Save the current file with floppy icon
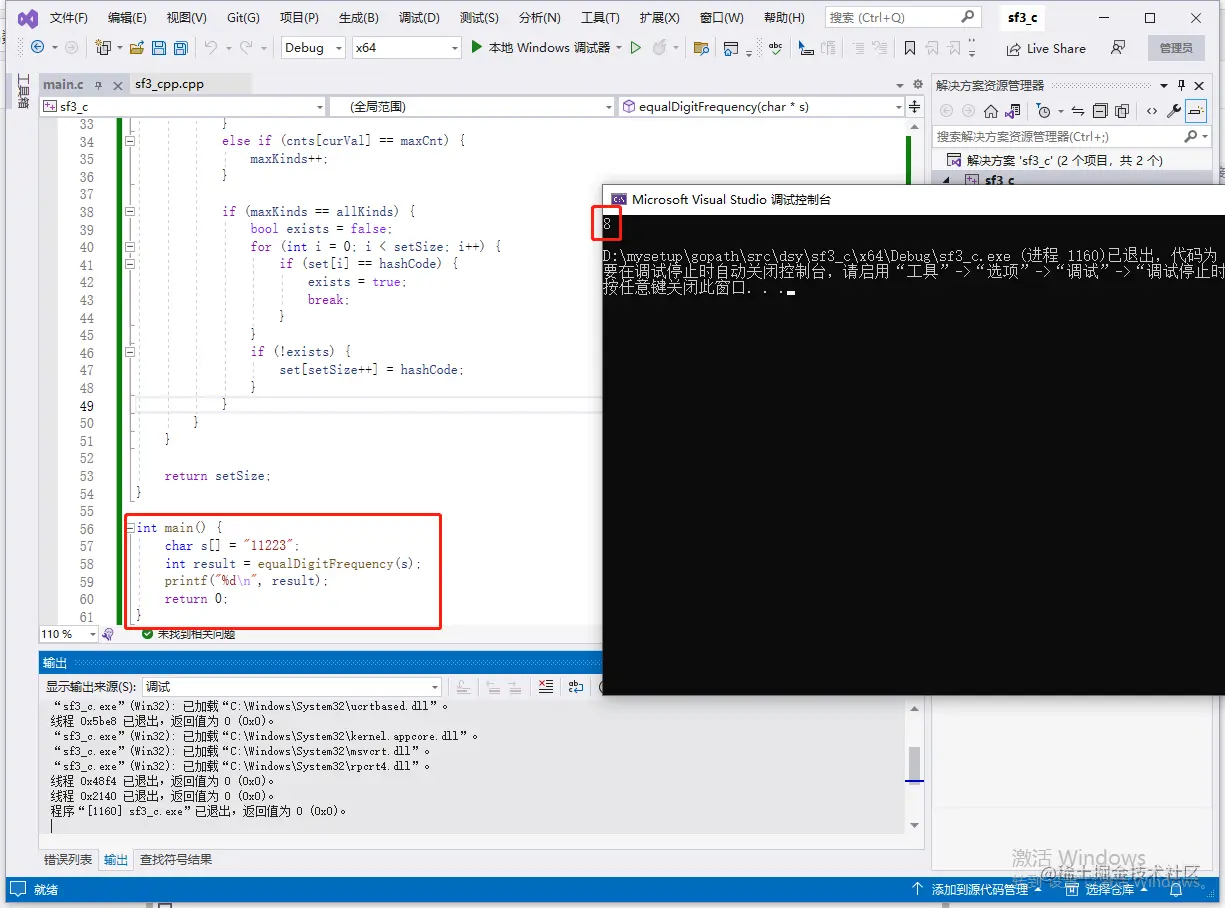This screenshot has height=908, width=1225. click(160, 47)
